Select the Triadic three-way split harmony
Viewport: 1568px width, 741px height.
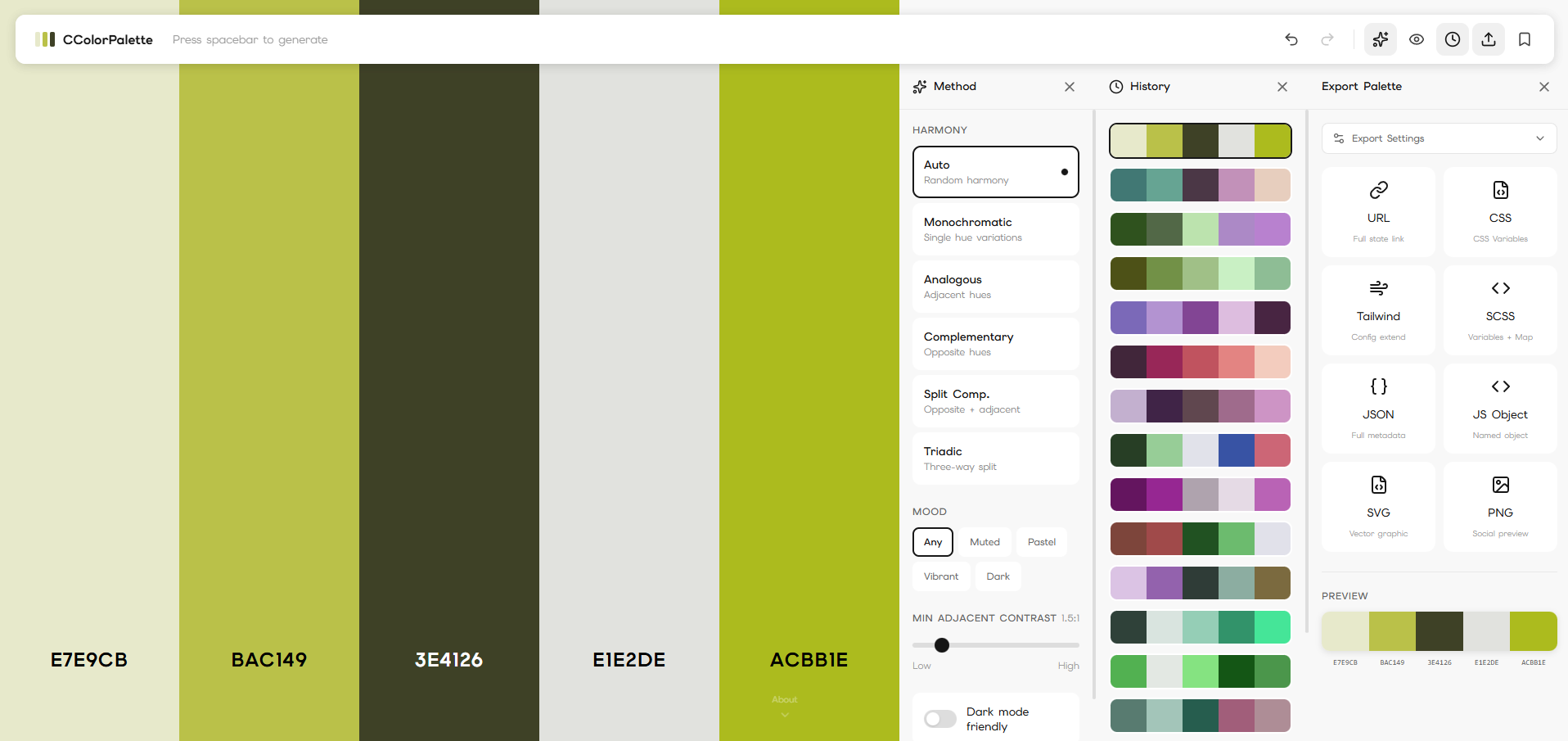pos(995,459)
